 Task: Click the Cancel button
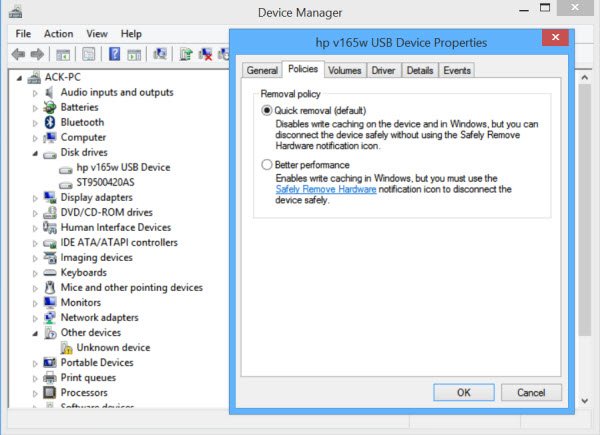pos(531,393)
